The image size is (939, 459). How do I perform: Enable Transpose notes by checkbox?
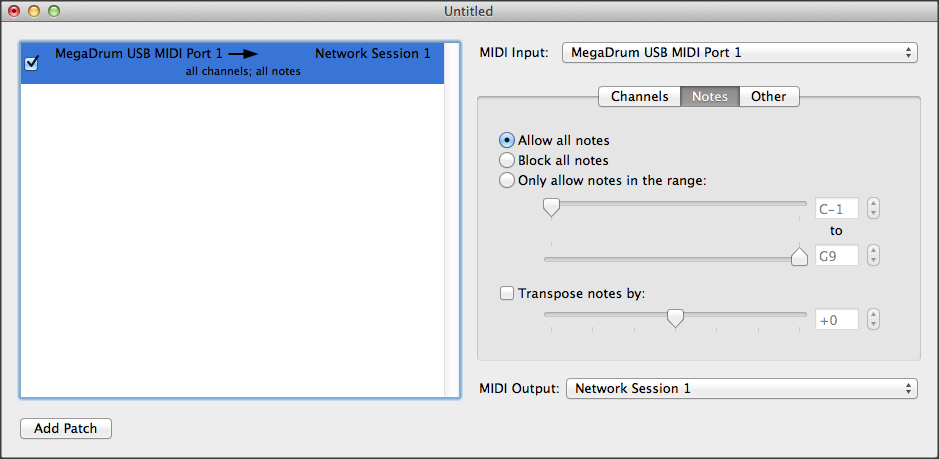(x=507, y=293)
